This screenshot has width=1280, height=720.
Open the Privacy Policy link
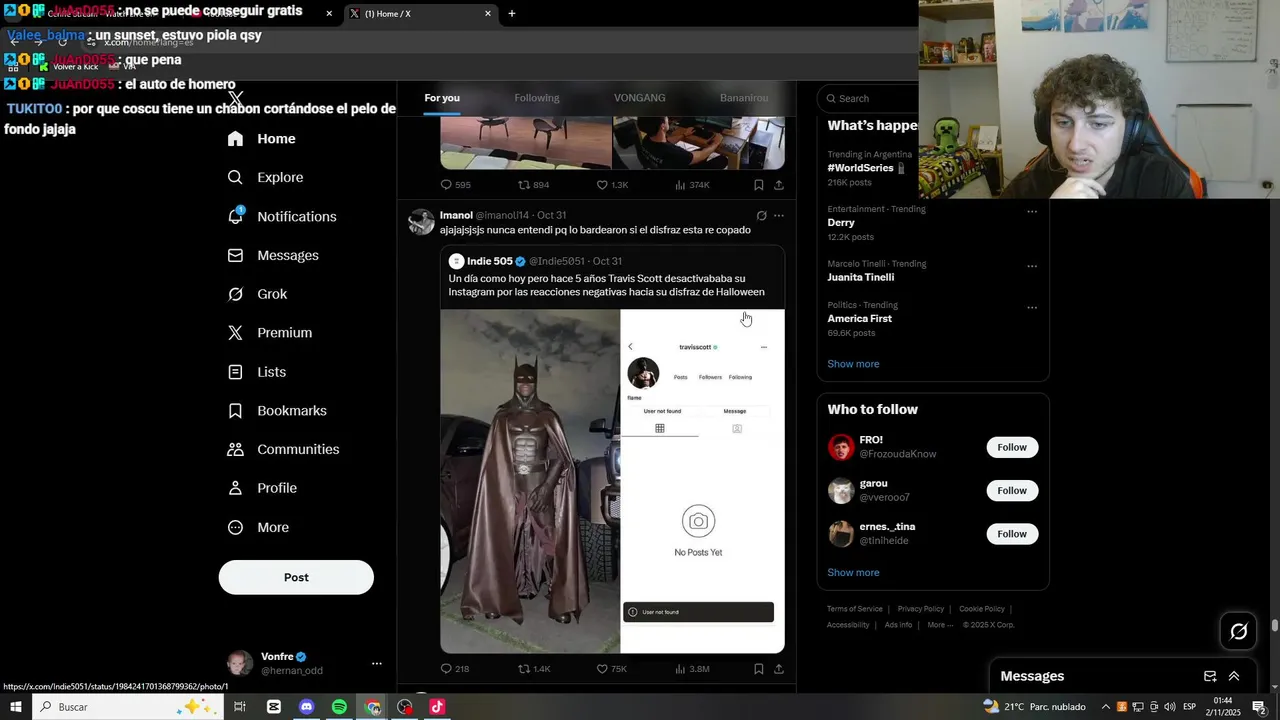tap(921, 609)
